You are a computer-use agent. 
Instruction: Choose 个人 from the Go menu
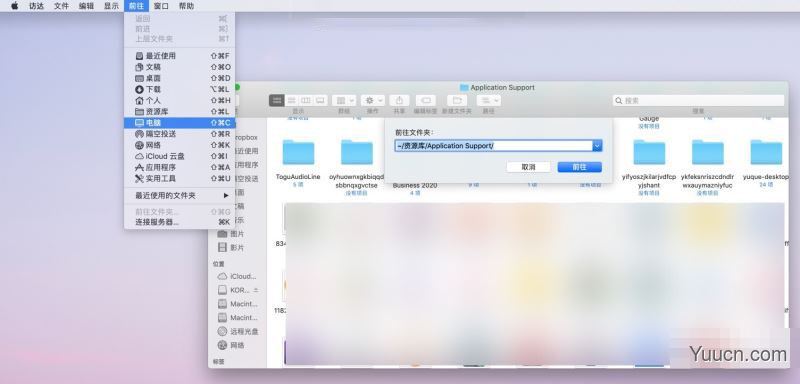point(180,100)
